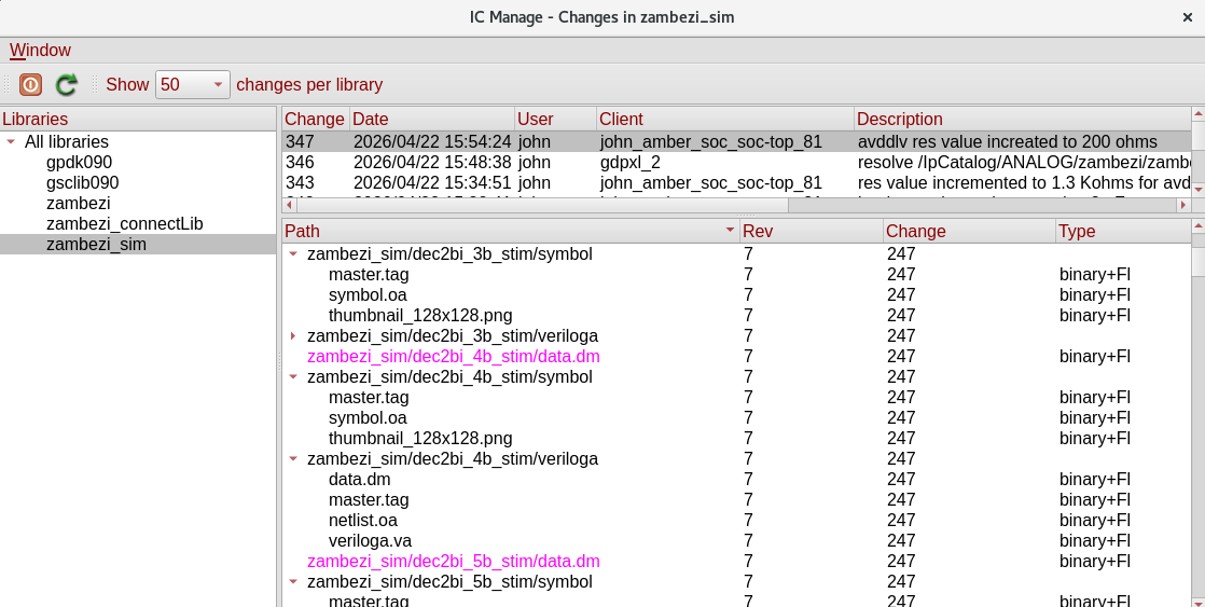Image resolution: width=1205 pixels, height=607 pixels.
Task: Close the IC Manage window
Action: (1187, 17)
